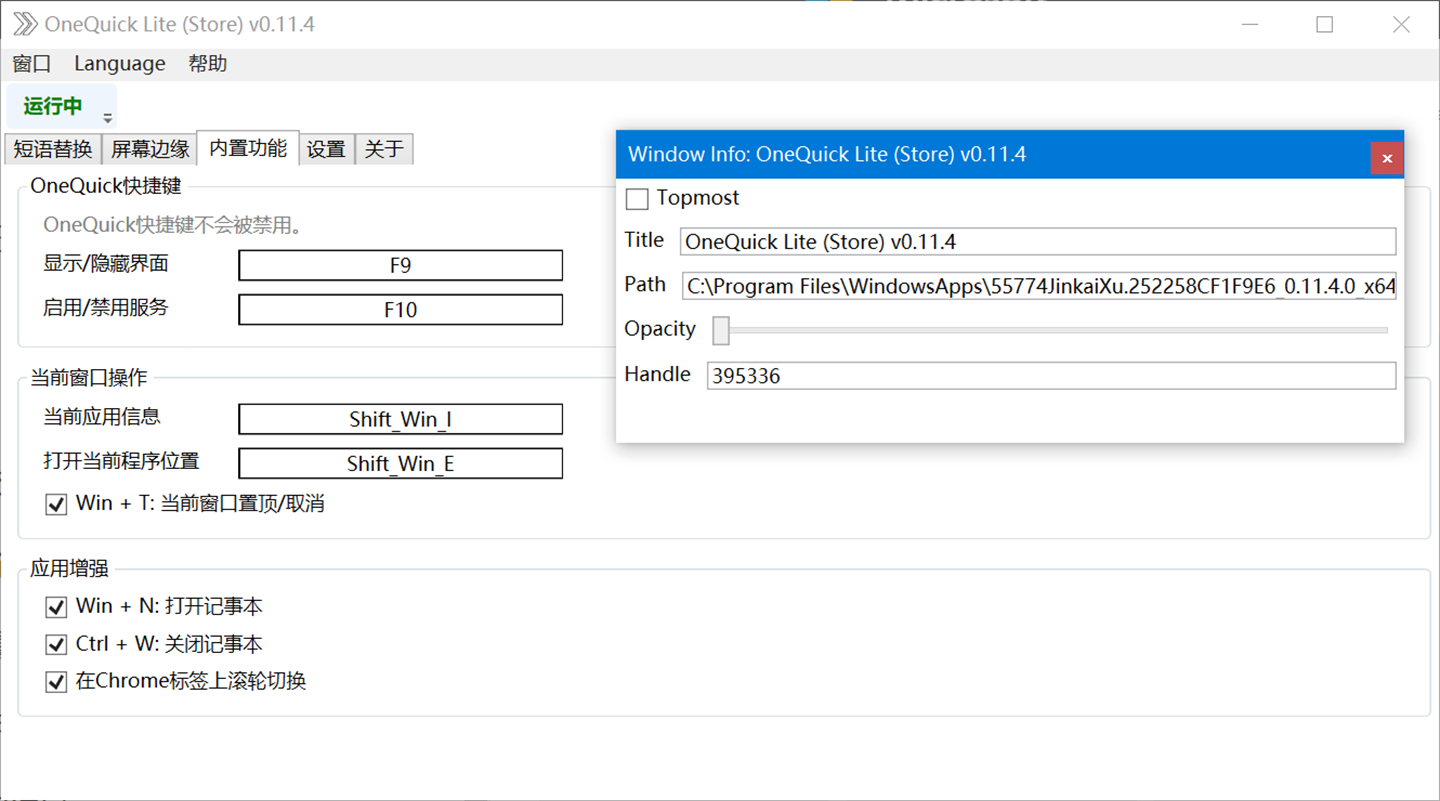
Task: Uncheck Ctrl + W close notepad option
Action: (56, 645)
